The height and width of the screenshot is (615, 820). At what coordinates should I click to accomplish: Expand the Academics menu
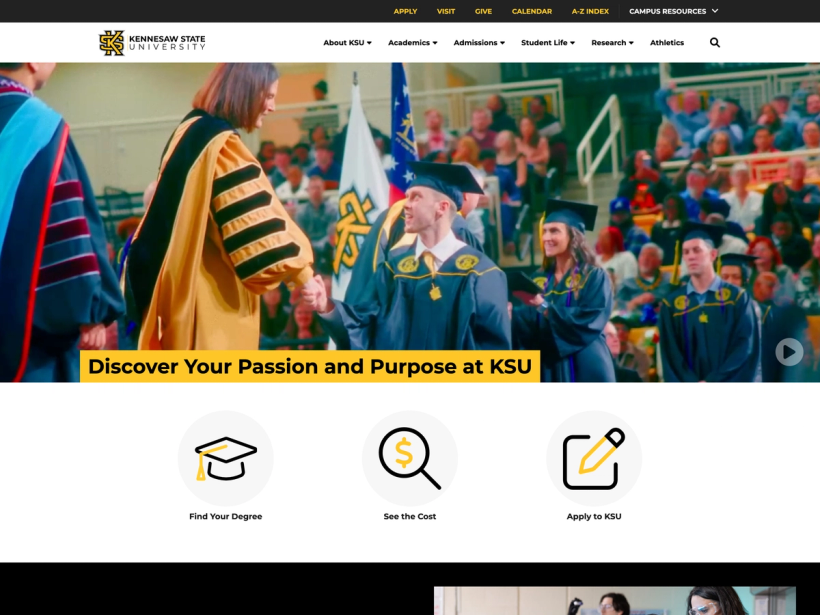[x=413, y=42]
